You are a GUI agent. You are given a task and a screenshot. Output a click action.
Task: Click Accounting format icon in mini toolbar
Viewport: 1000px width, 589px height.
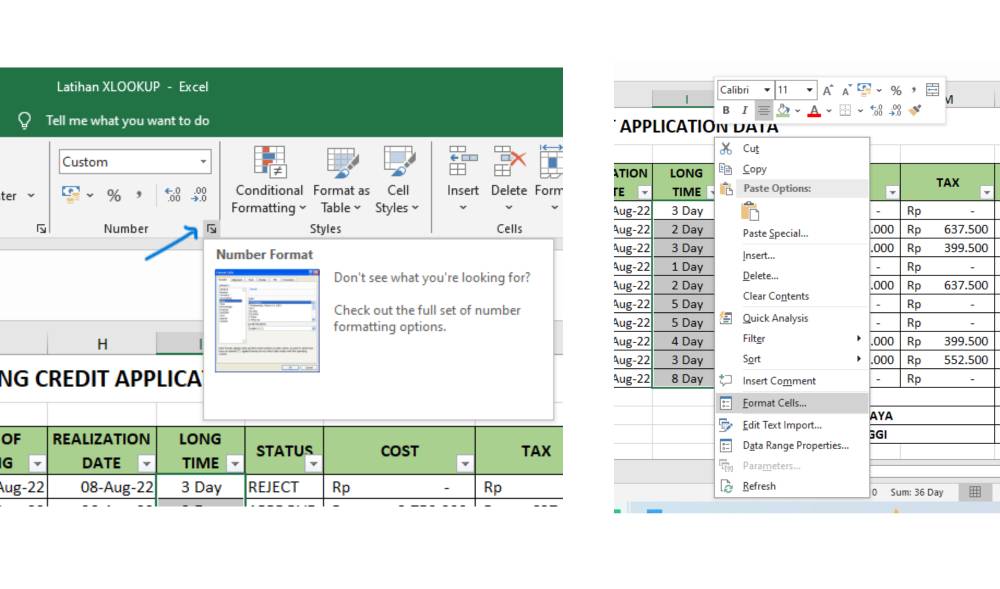click(864, 89)
